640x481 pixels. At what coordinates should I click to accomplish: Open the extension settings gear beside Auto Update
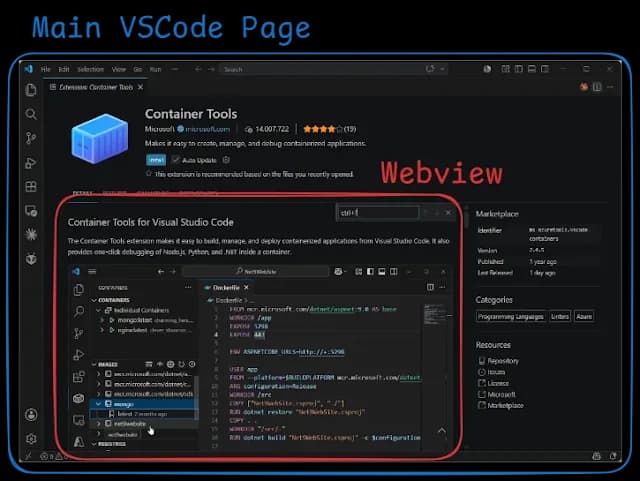[x=226, y=160]
